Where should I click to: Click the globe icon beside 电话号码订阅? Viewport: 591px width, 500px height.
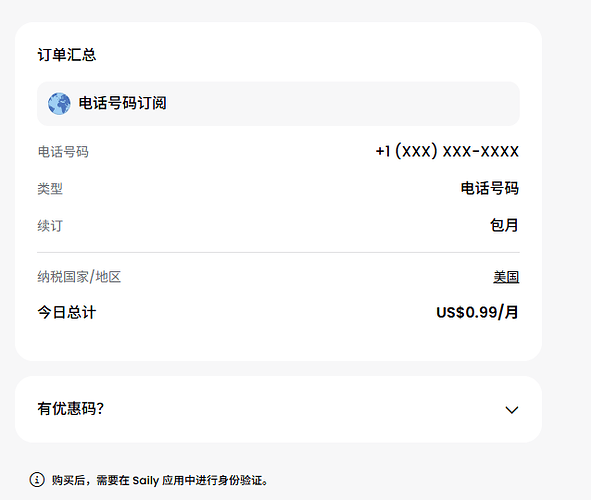59,104
